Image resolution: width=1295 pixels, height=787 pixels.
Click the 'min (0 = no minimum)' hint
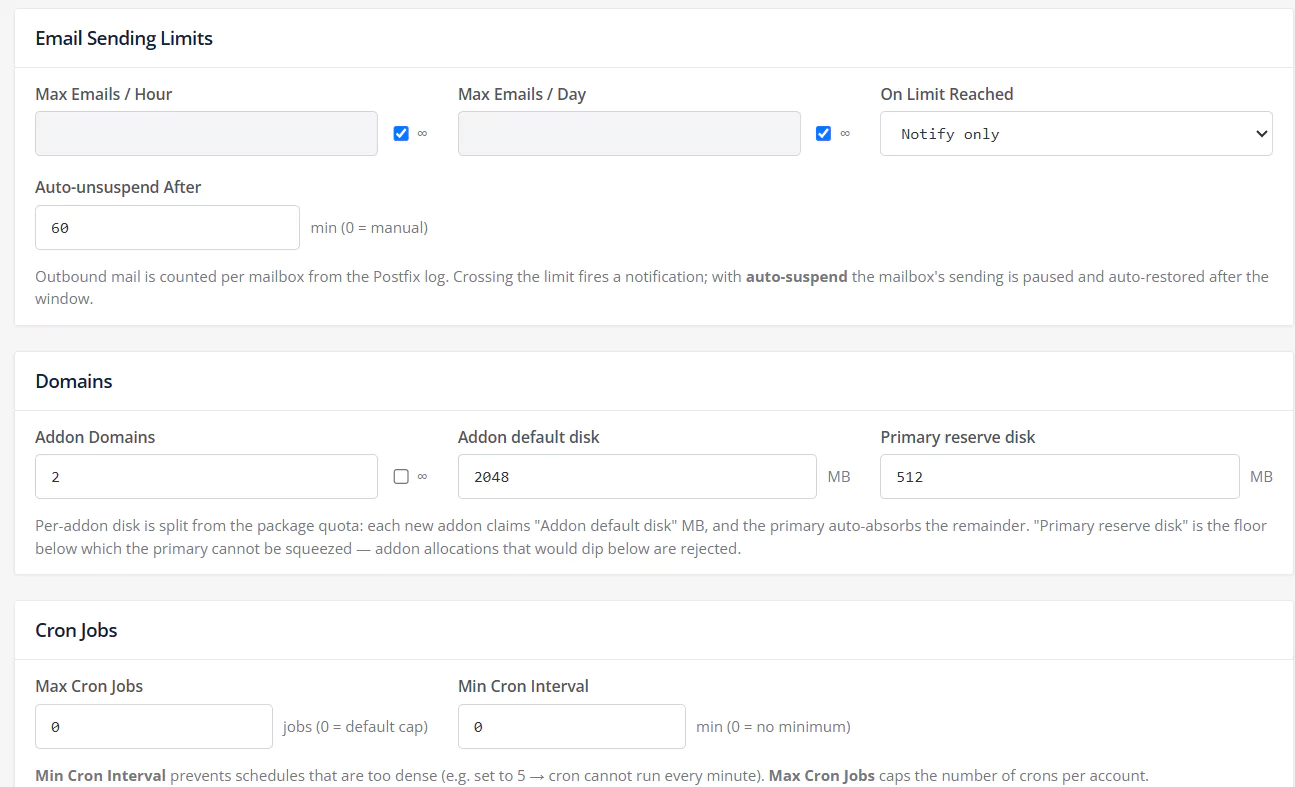click(x=773, y=726)
